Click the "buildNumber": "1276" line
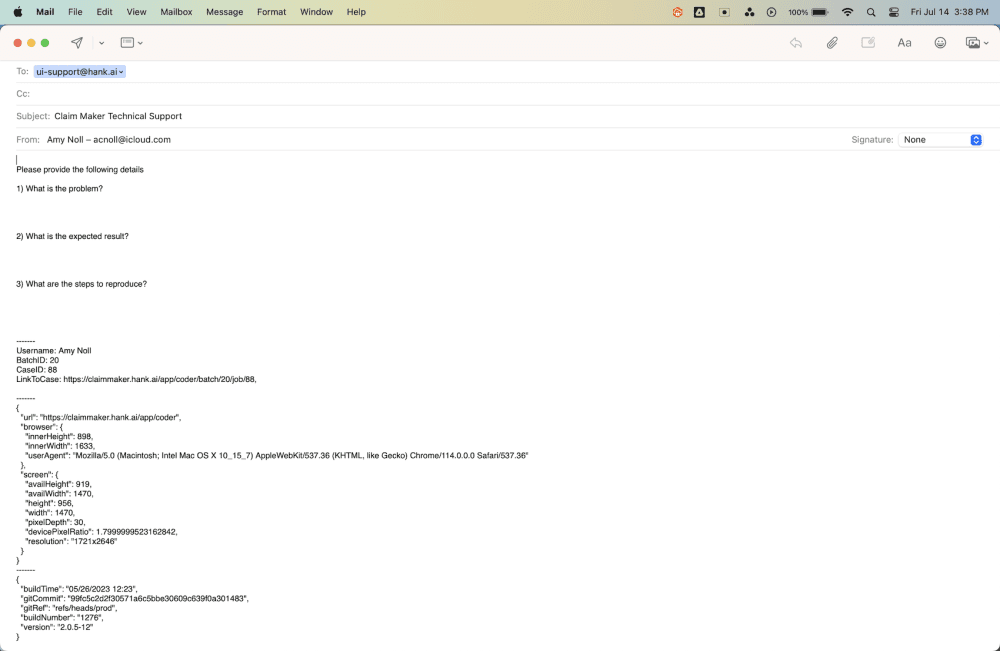 click(x=62, y=618)
